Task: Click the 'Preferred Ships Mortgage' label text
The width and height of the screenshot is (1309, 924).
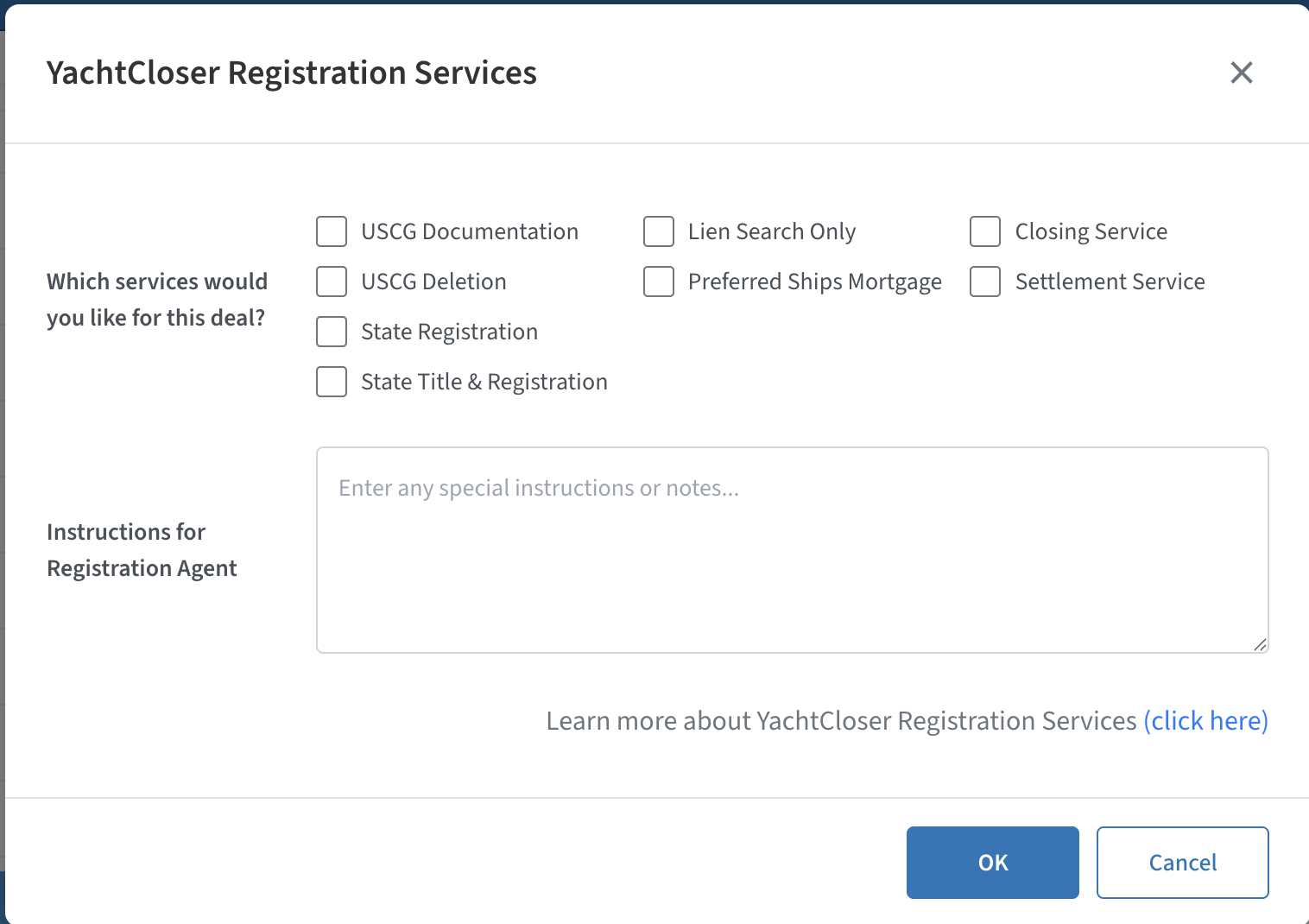Action: pos(814,282)
